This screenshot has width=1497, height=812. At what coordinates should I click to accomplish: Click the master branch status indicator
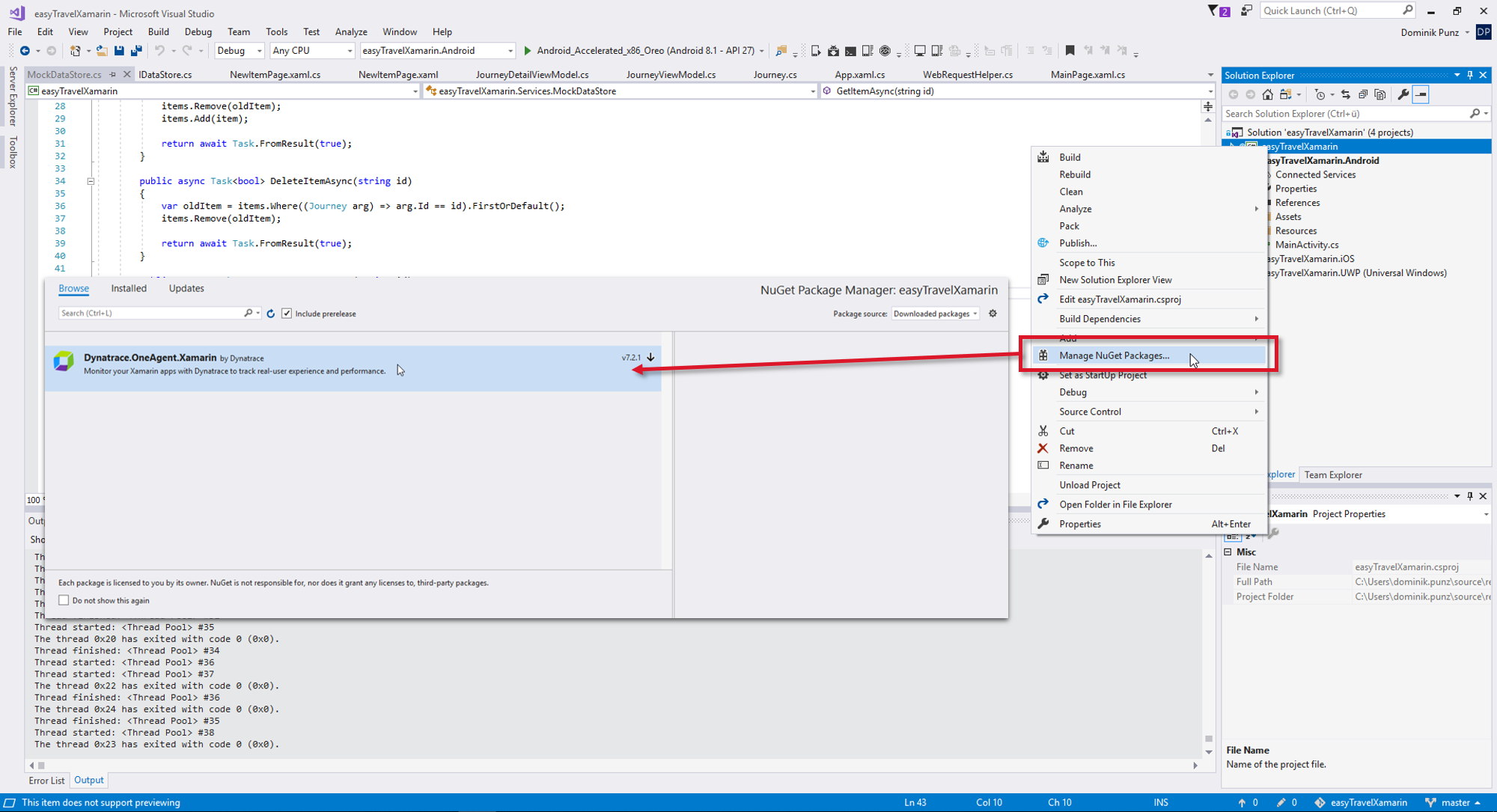click(x=1453, y=802)
